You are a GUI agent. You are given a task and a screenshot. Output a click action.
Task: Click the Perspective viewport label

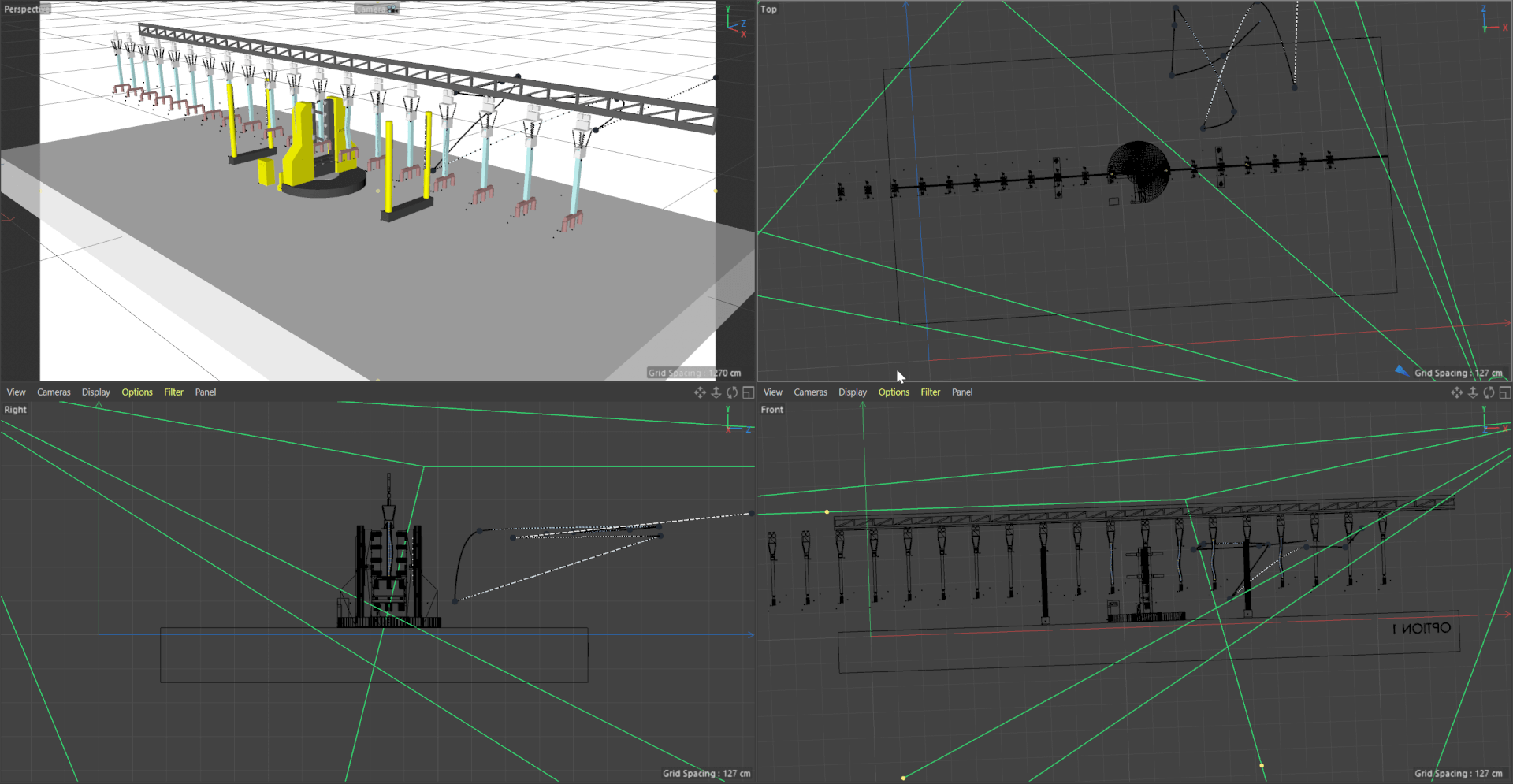(26, 9)
